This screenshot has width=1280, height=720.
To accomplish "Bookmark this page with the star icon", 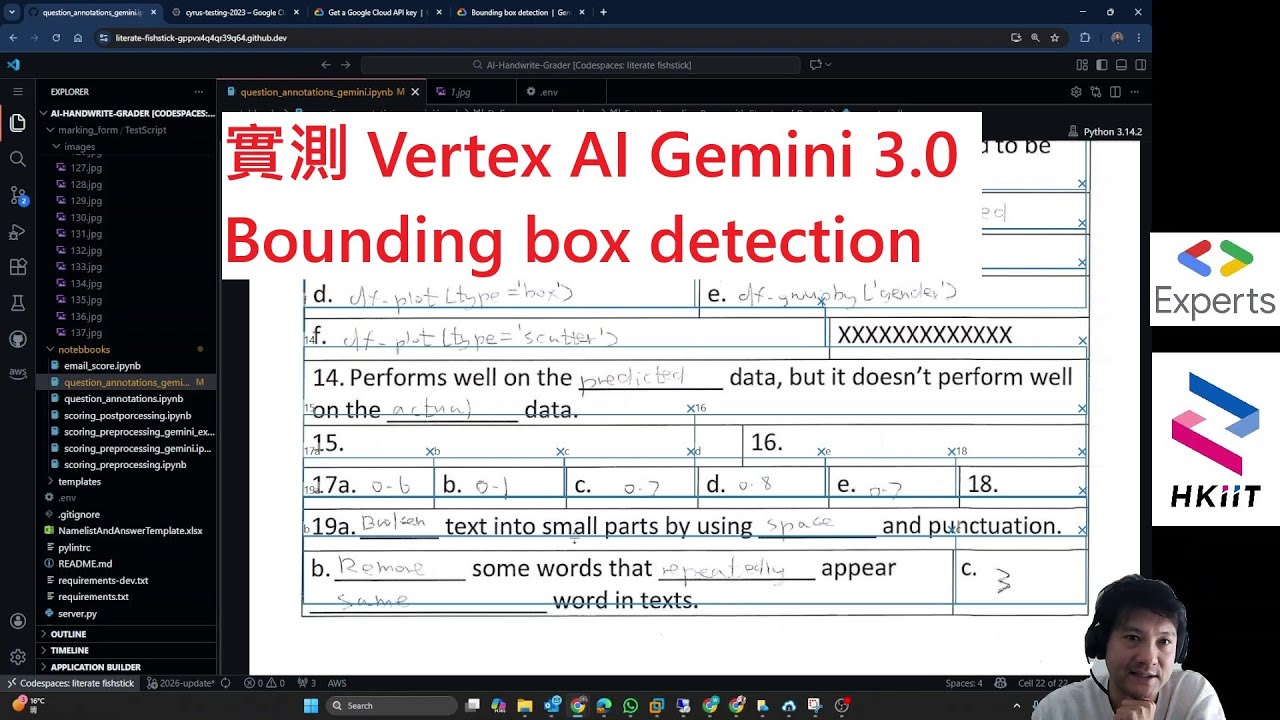I will [1054, 38].
